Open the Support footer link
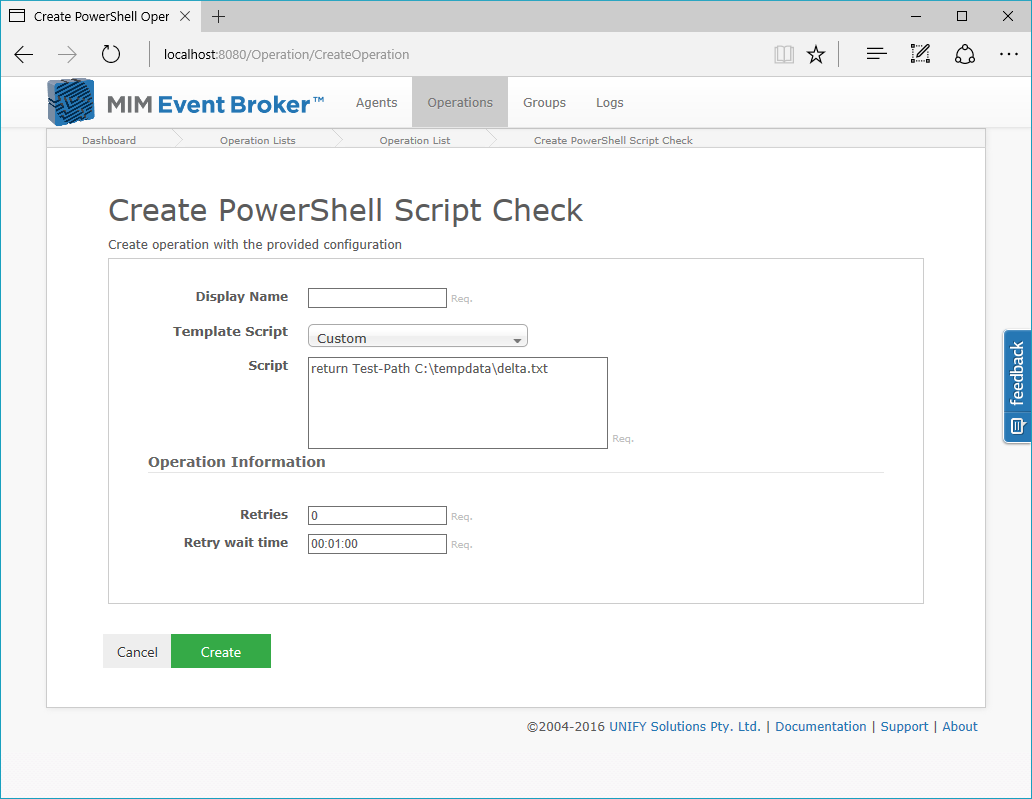Image resolution: width=1032 pixels, height=799 pixels. coord(904,727)
